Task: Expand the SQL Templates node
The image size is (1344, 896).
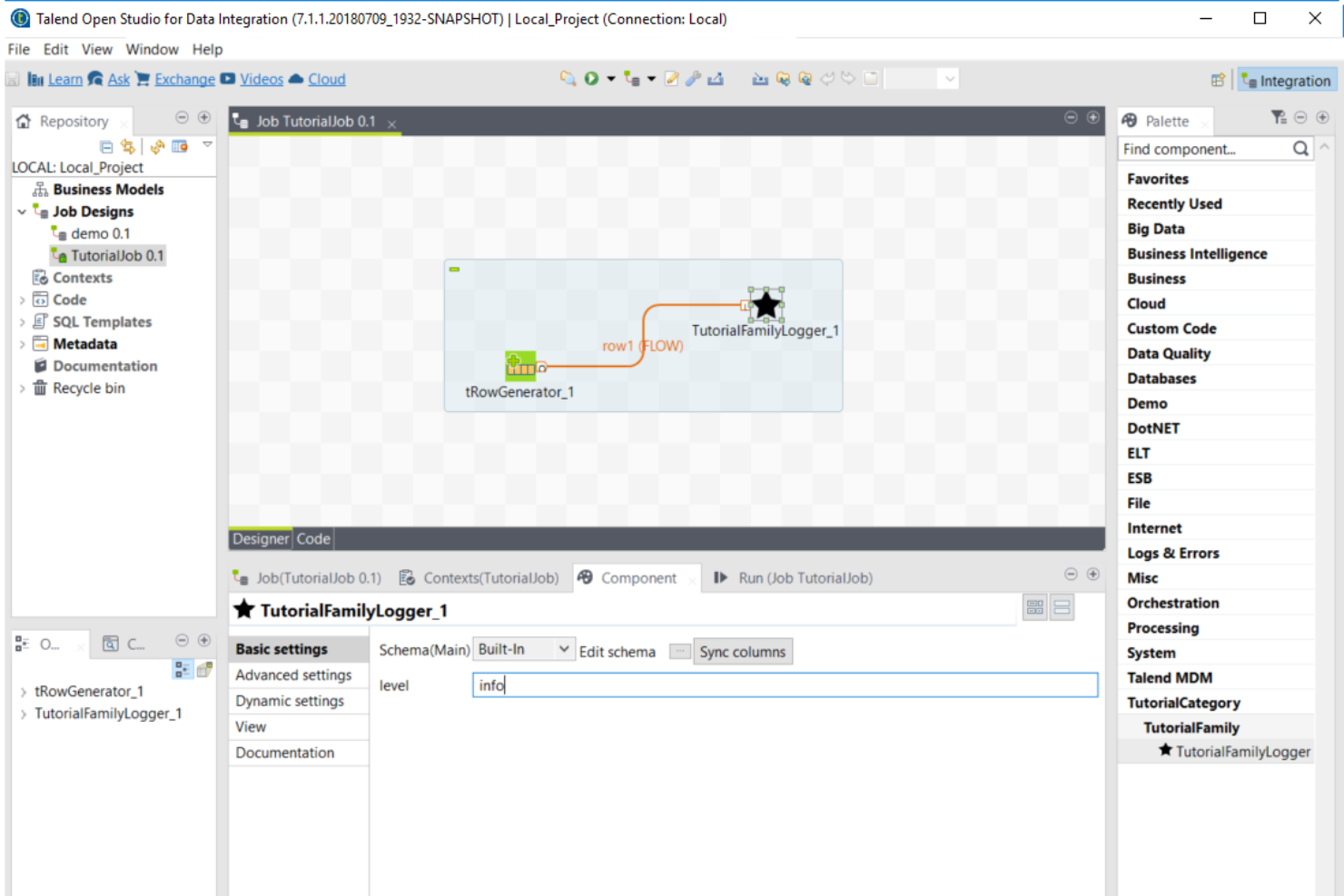Action: click(x=22, y=321)
